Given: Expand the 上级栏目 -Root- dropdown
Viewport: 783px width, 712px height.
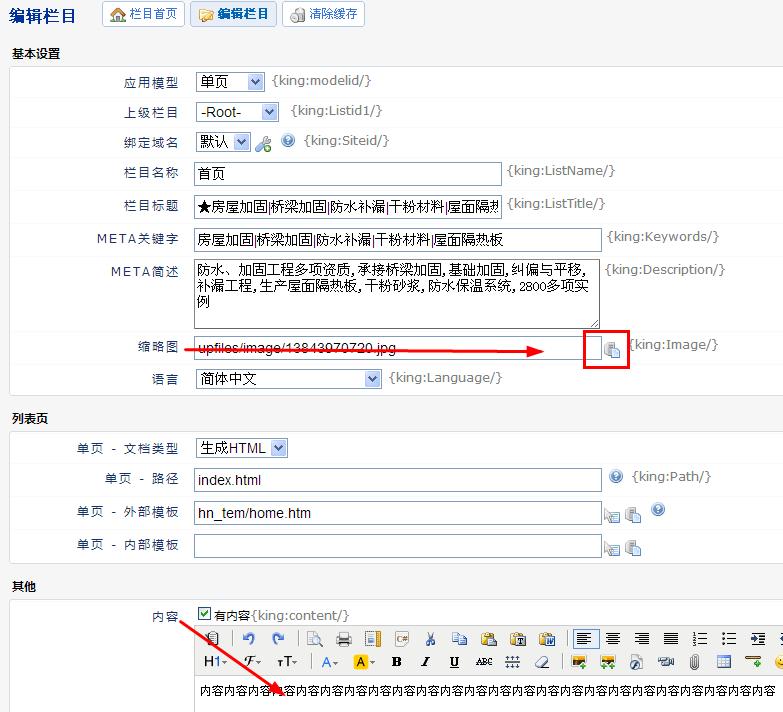Looking at the screenshot, I should tap(237, 112).
